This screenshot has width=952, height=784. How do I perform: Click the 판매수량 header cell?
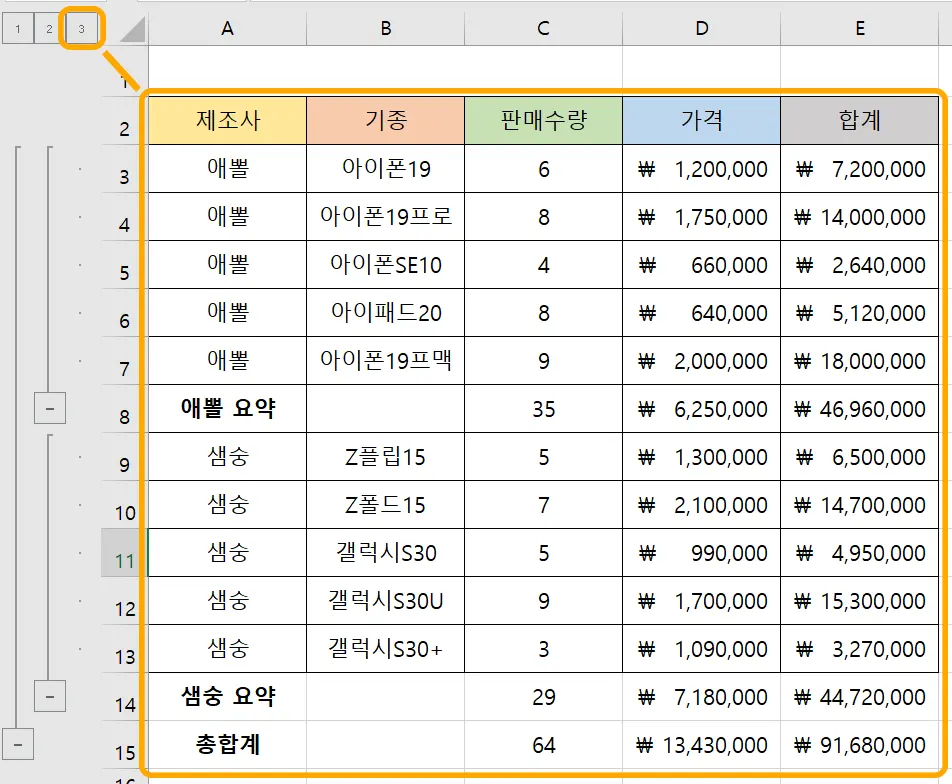(x=543, y=120)
